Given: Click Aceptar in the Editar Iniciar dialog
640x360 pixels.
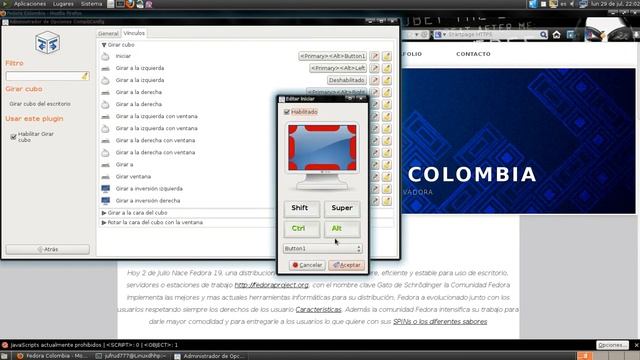Looking at the screenshot, I should click(x=347, y=265).
